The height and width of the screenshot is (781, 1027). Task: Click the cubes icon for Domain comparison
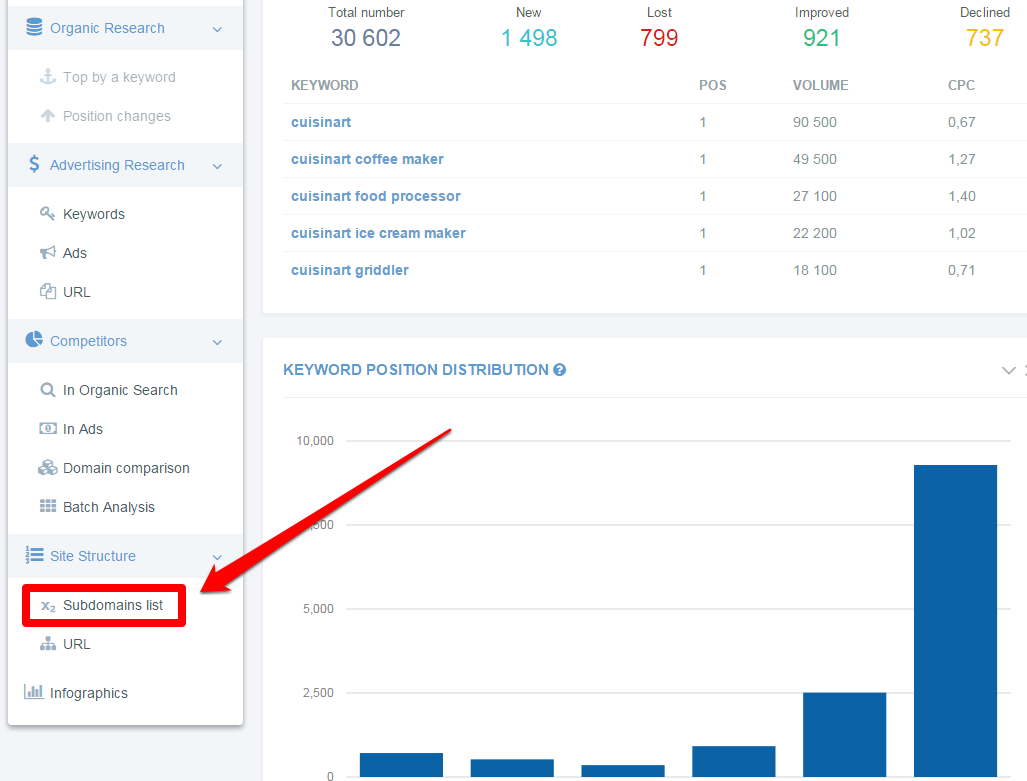tap(48, 467)
